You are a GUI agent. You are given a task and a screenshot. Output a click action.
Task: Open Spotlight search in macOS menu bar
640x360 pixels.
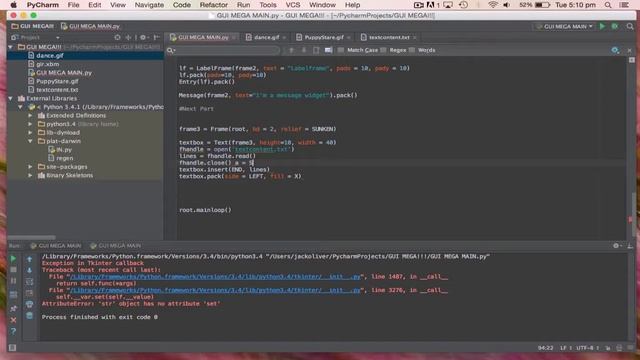608,5
